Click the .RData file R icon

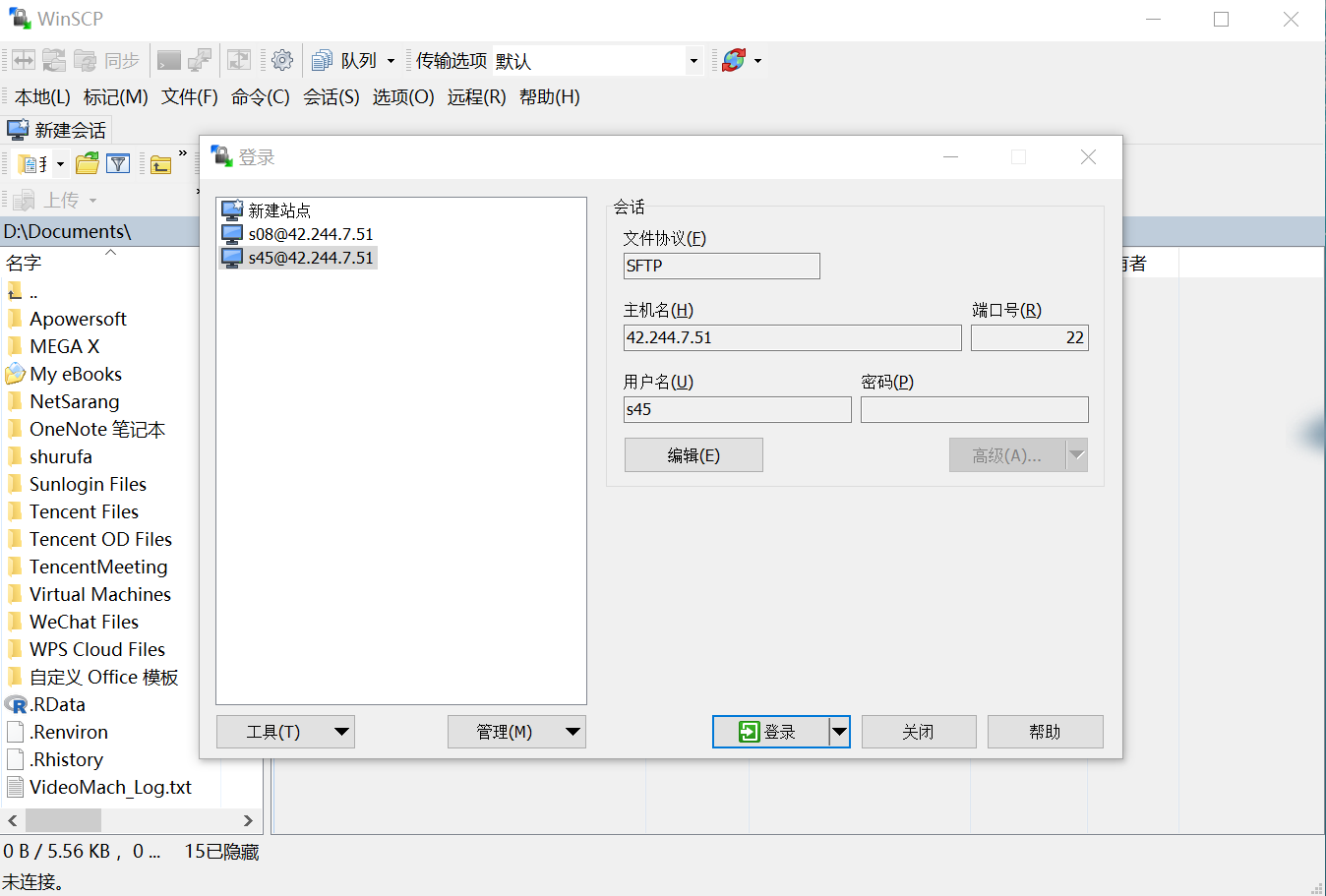click(16, 704)
